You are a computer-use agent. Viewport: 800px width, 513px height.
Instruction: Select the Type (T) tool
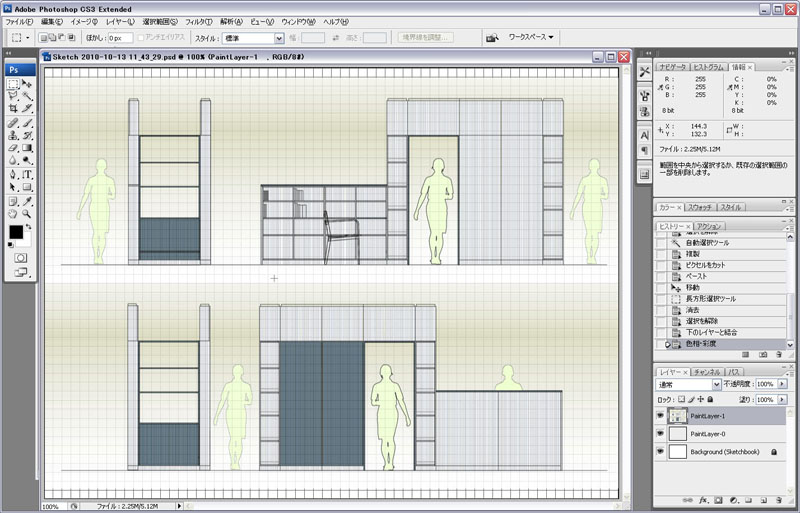27,174
